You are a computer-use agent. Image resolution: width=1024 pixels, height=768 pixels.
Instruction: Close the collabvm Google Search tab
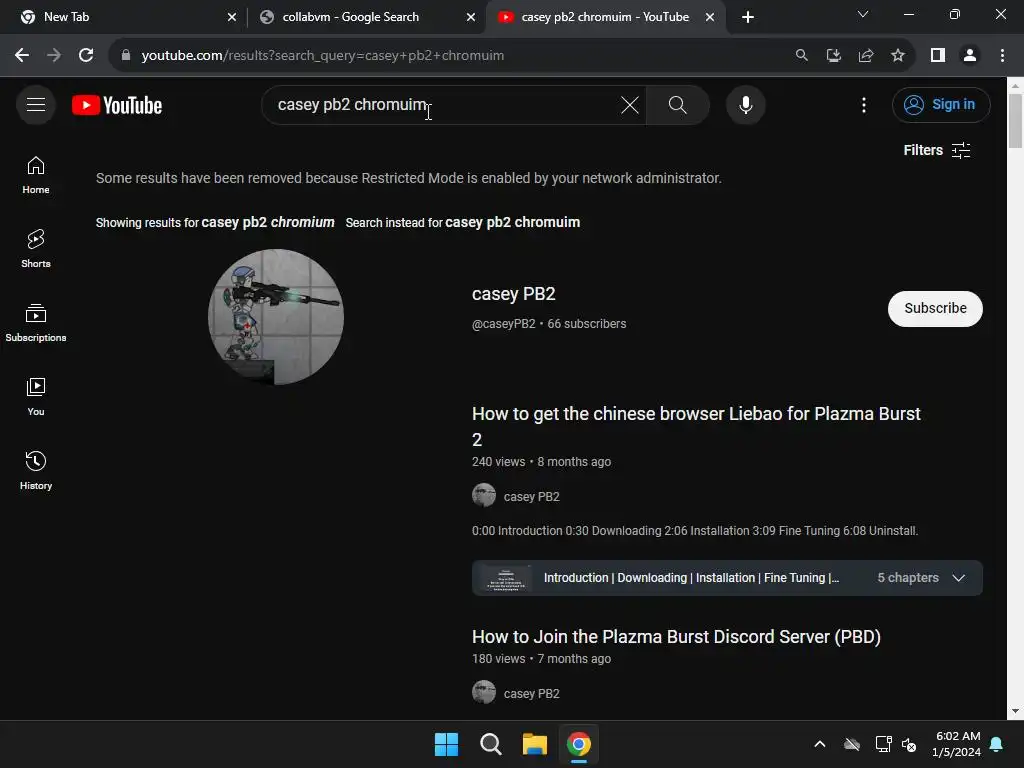pos(471,17)
